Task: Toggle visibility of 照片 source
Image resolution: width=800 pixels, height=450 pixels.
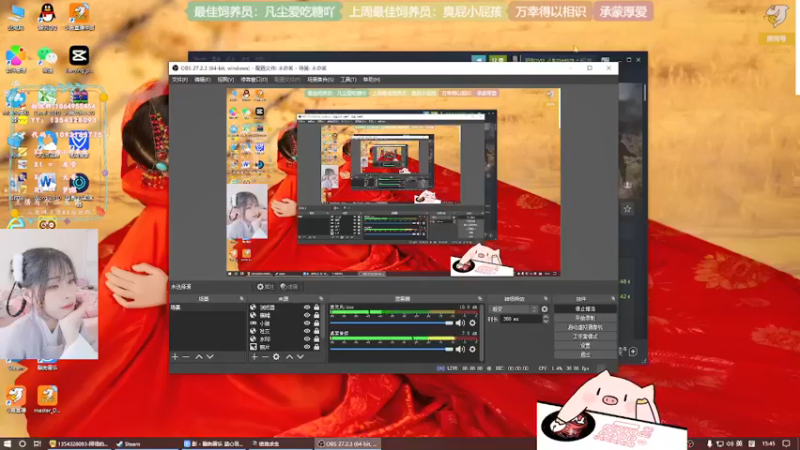Action: click(x=307, y=347)
